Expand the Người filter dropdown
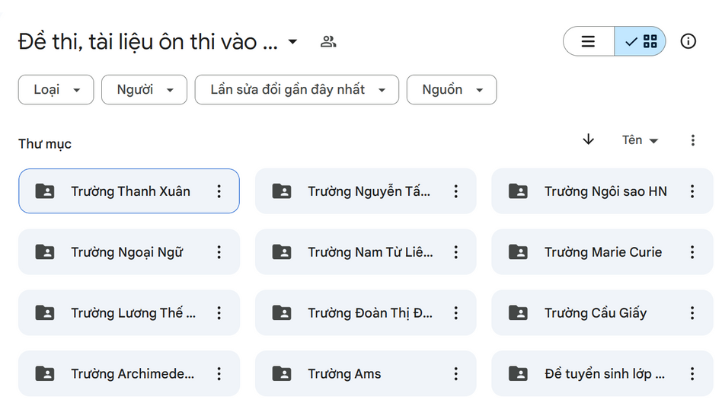The image size is (722, 408). (144, 90)
